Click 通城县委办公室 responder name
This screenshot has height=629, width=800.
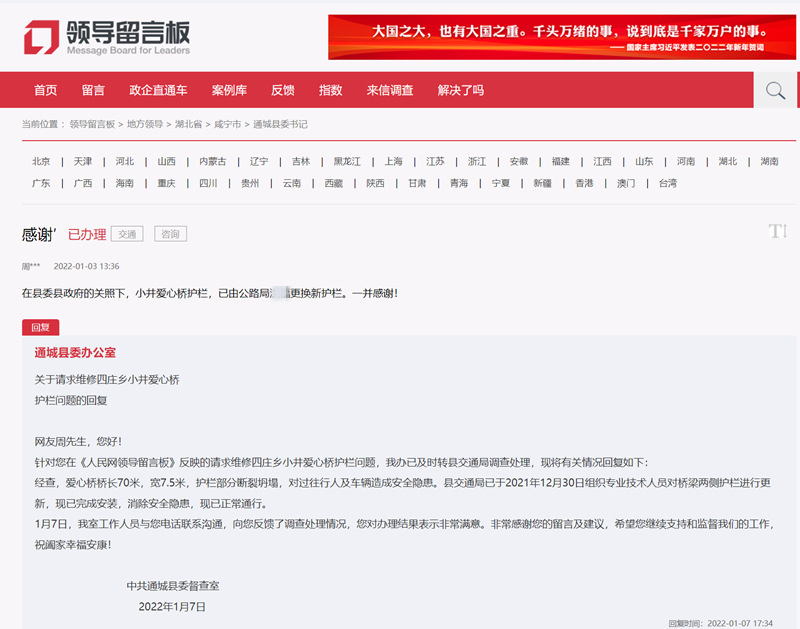click(x=75, y=353)
